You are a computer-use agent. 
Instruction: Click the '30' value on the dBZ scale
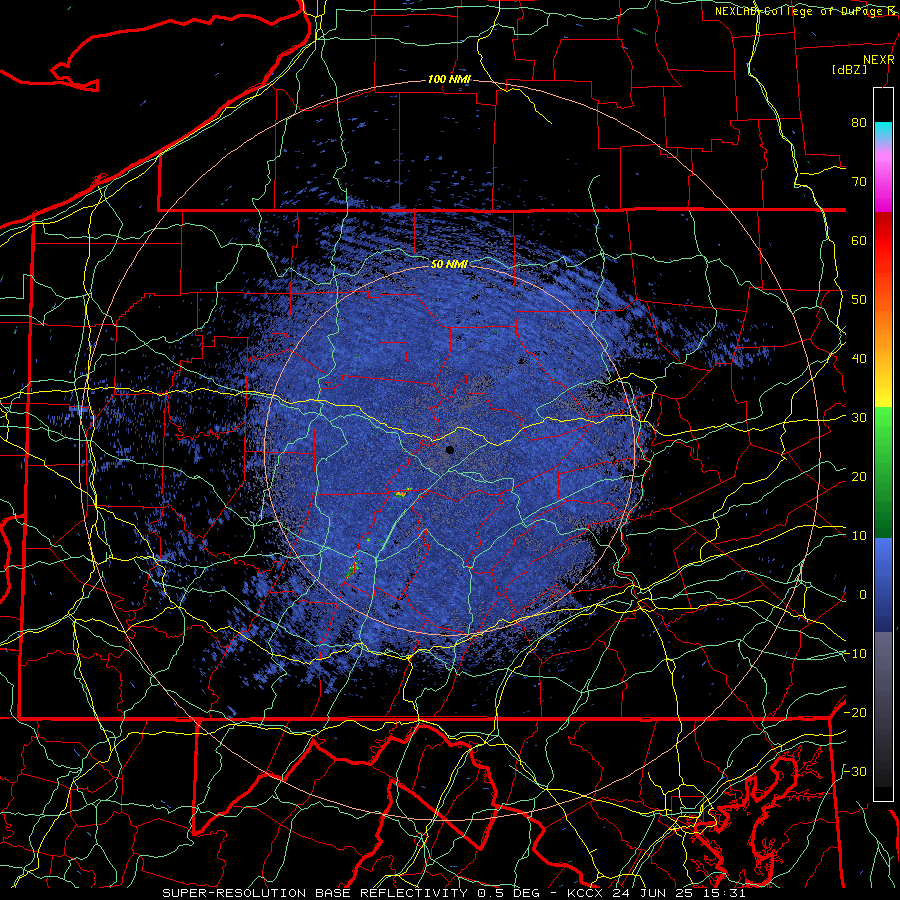tap(859, 418)
